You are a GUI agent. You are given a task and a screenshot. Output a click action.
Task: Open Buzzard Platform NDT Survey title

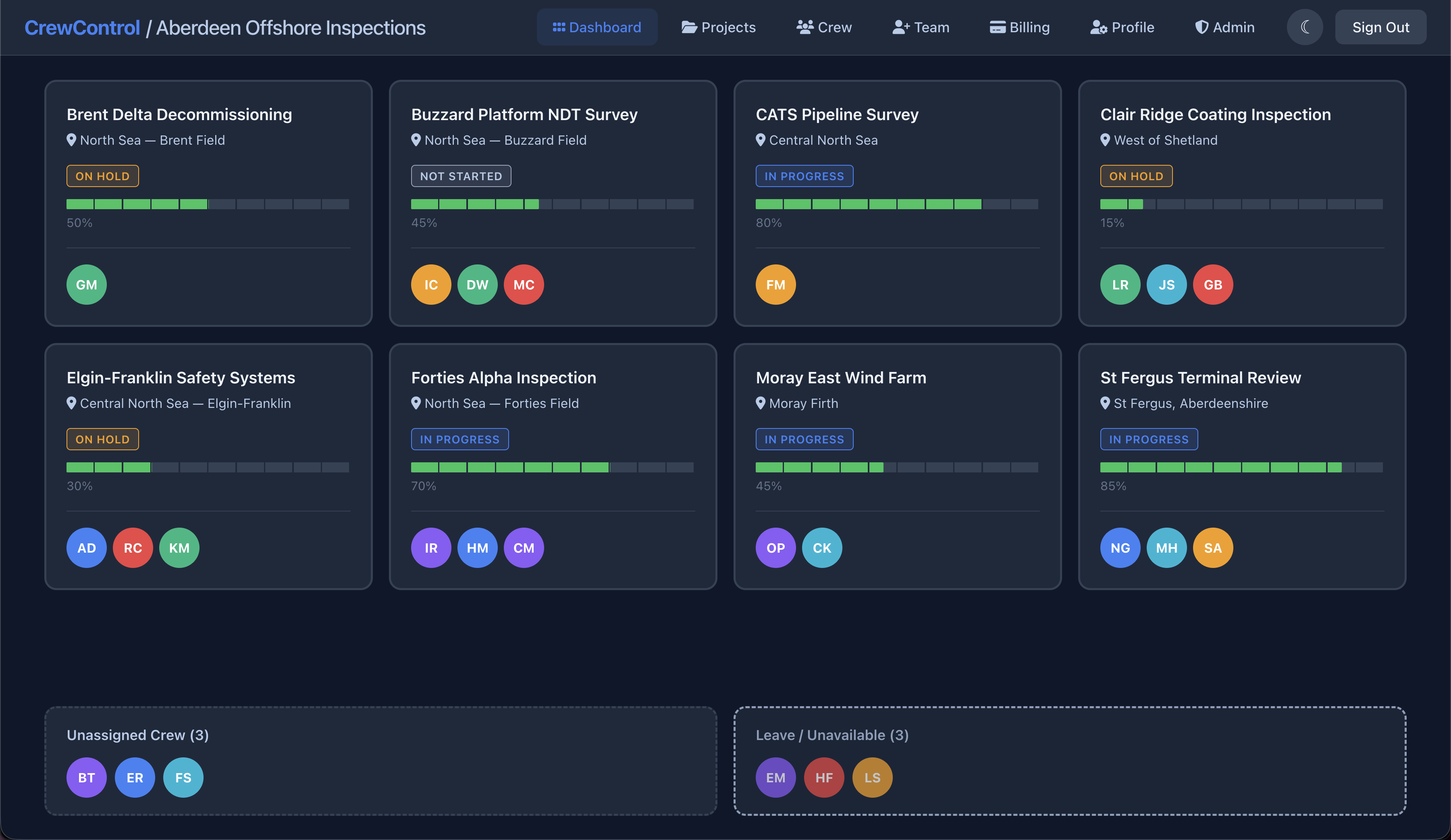point(524,114)
